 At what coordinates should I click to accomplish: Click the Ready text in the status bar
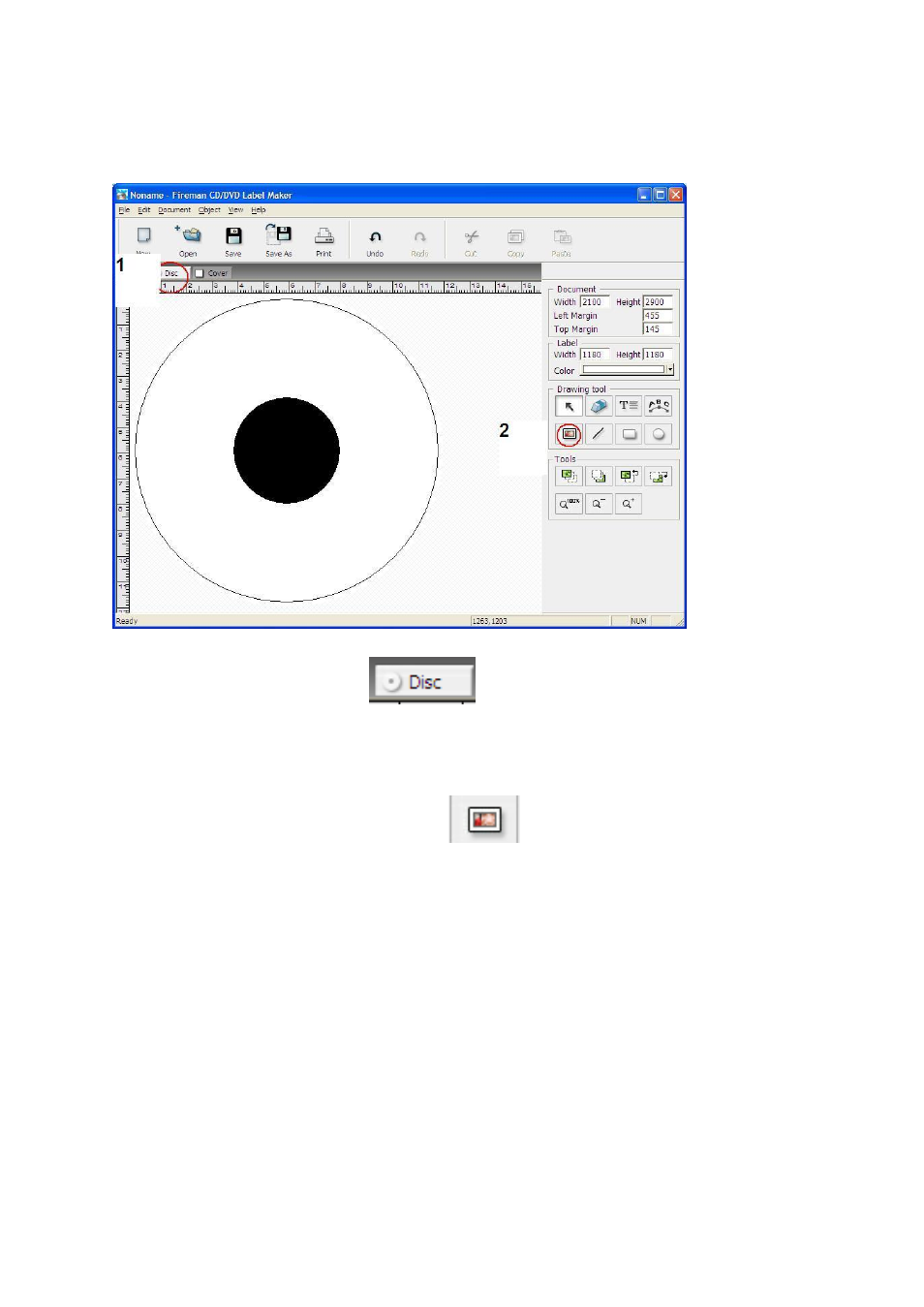click(127, 621)
